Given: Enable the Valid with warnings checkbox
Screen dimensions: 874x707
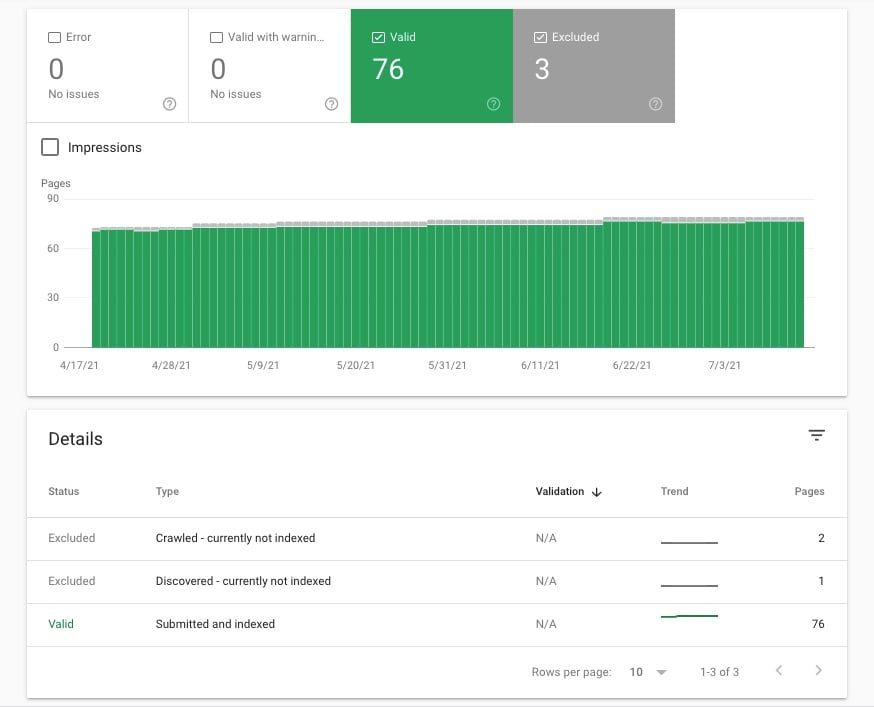Looking at the screenshot, I should pos(217,37).
